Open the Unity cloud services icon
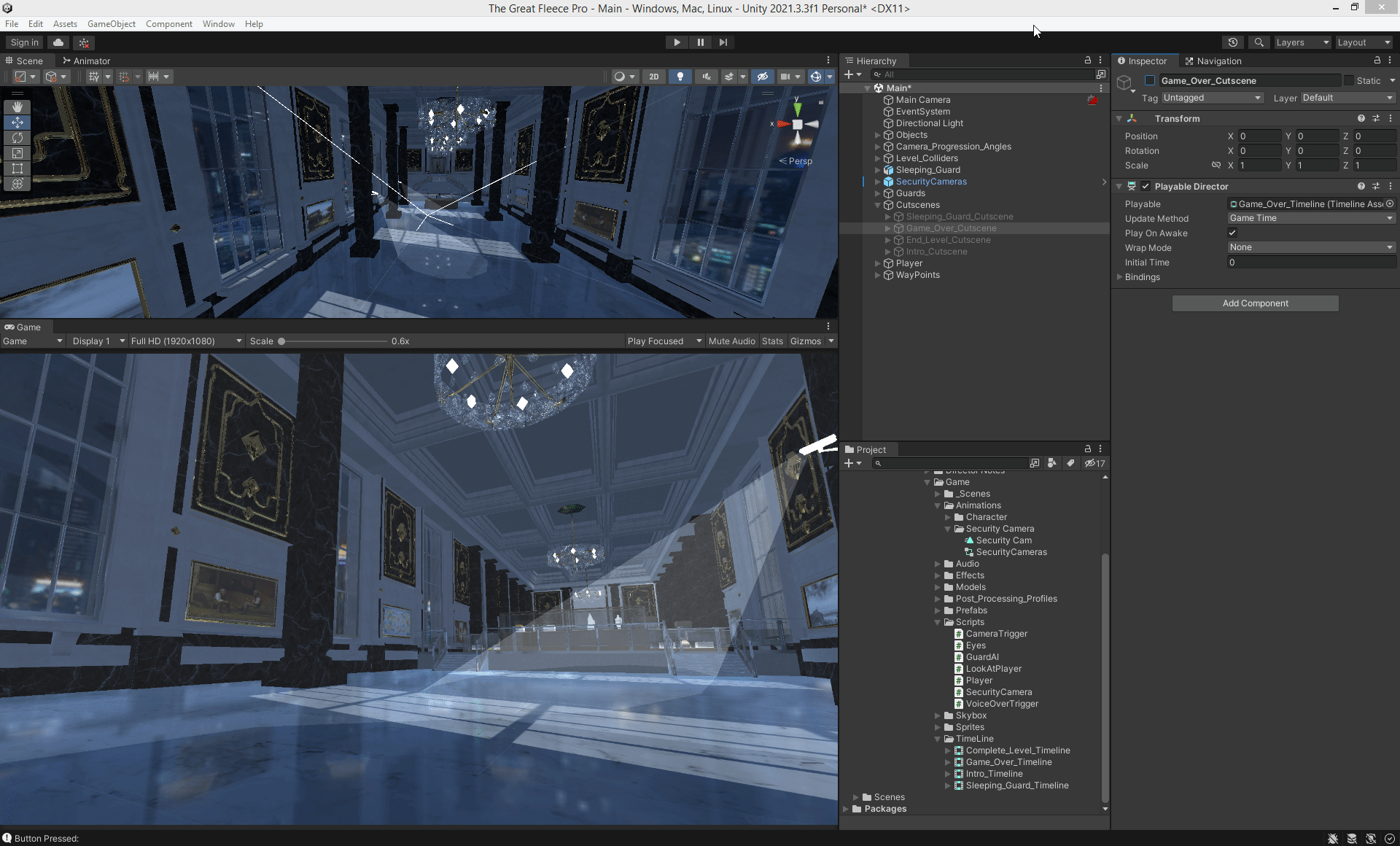Image resolution: width=1400 pixels, height=846 pixels. point(58,42)
